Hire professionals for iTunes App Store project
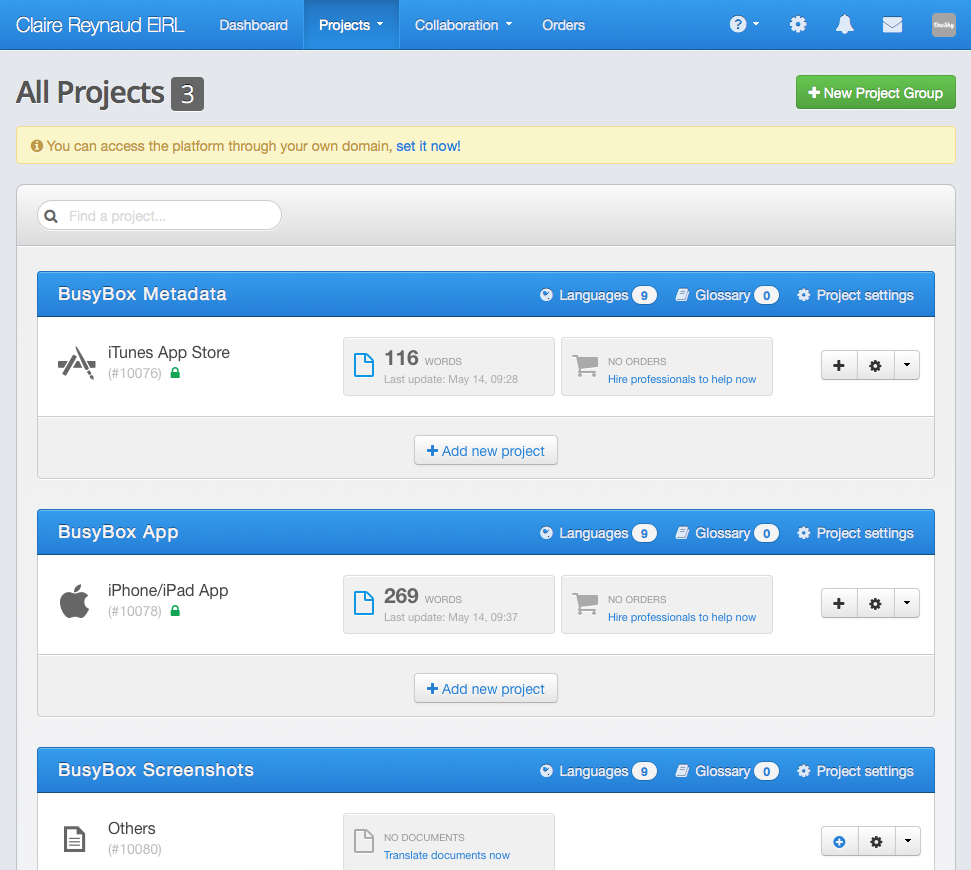The height and width of the screenshot is (870, 971). tap(682, 379)
